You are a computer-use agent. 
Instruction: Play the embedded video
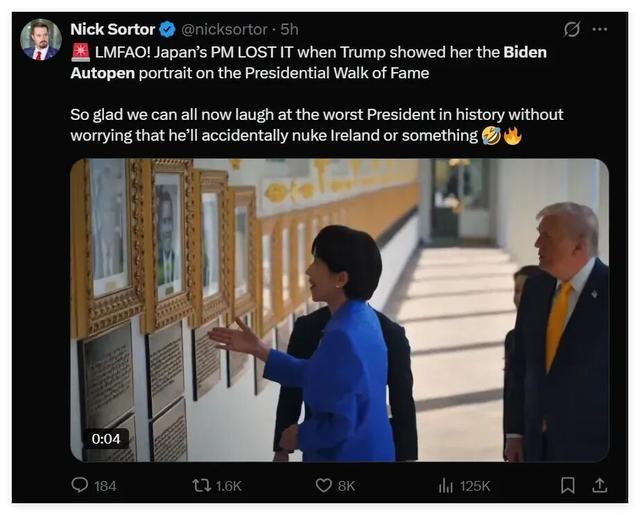pyautogui.click(x=339, y=310)
